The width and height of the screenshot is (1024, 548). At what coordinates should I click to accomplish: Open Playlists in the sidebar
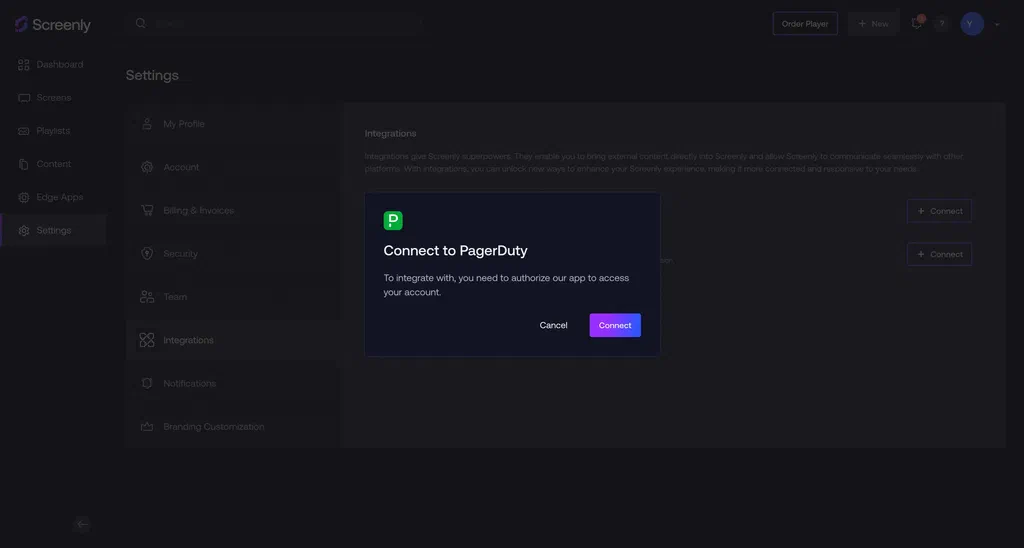tap(53, 131)
